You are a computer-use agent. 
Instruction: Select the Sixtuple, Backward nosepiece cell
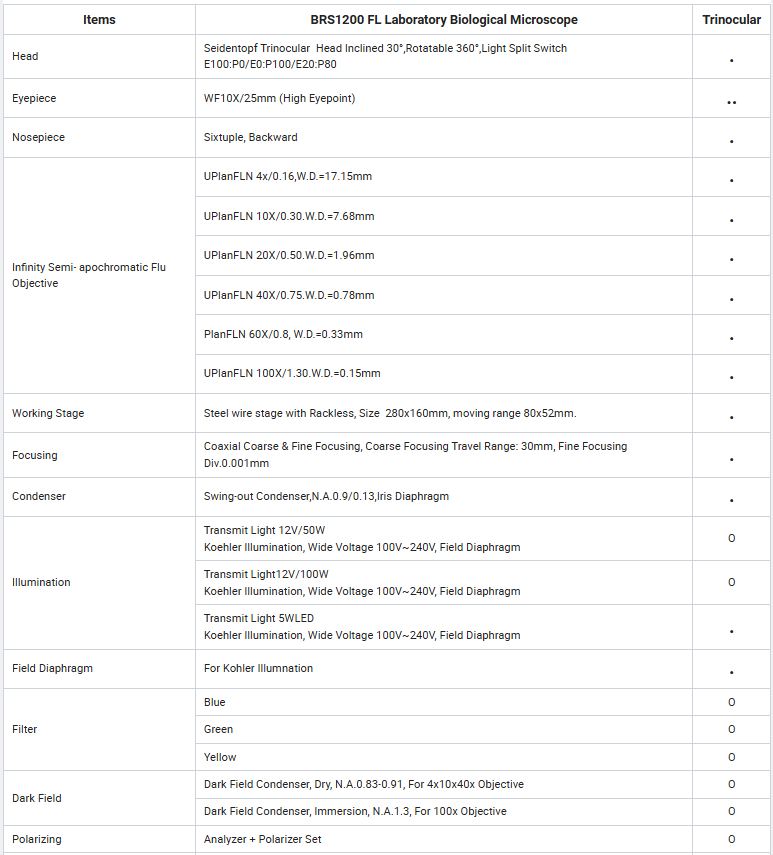(x=250, y=137)
